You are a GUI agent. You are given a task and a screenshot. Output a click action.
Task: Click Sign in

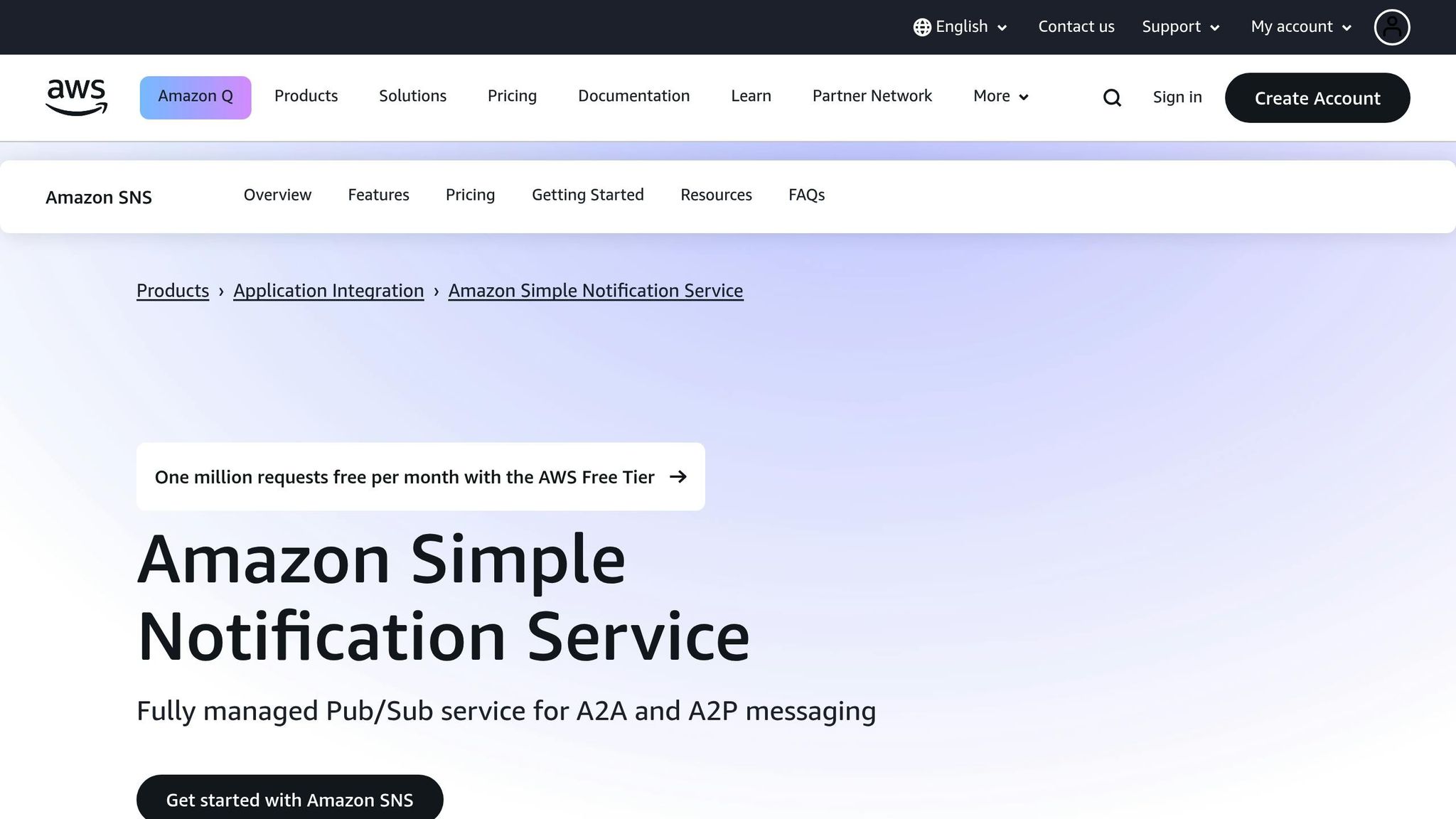(x=1177, y=97)
